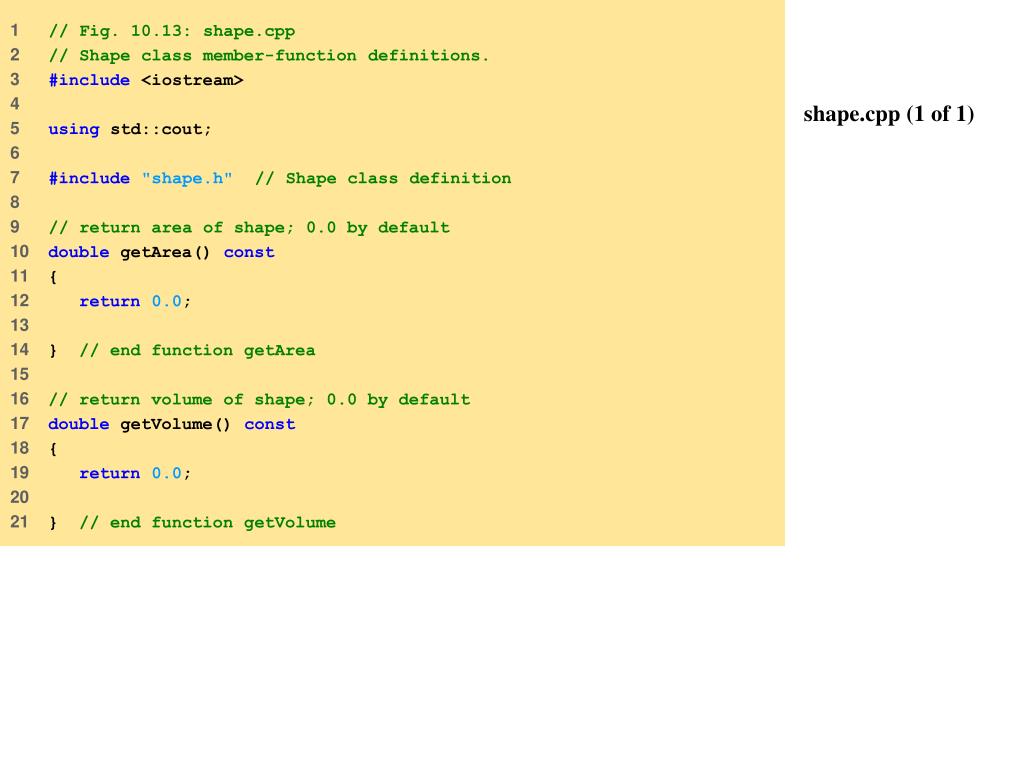
Task: Click line number 13
Action: [19, 325]
